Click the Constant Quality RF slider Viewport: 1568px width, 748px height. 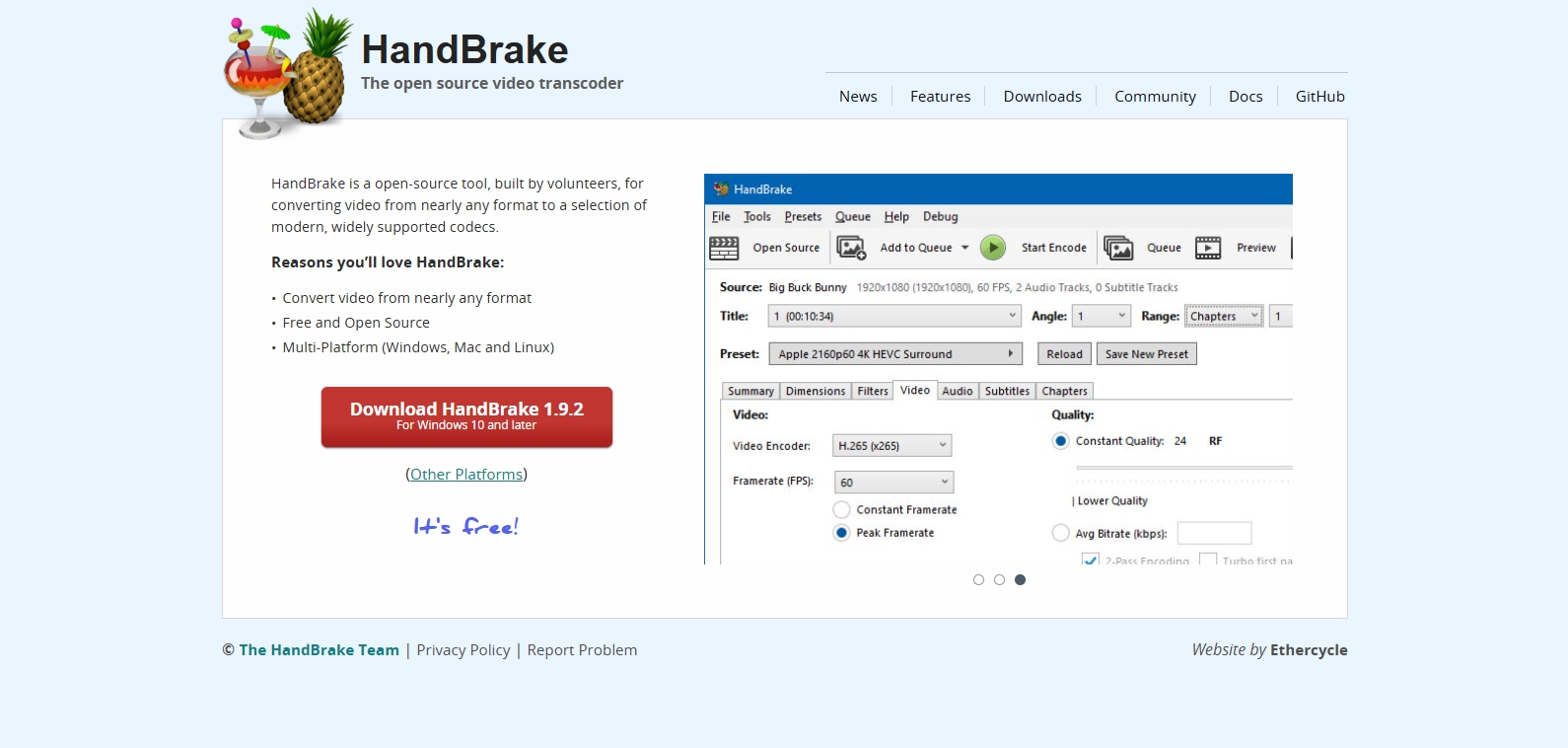click(1183, 468)
